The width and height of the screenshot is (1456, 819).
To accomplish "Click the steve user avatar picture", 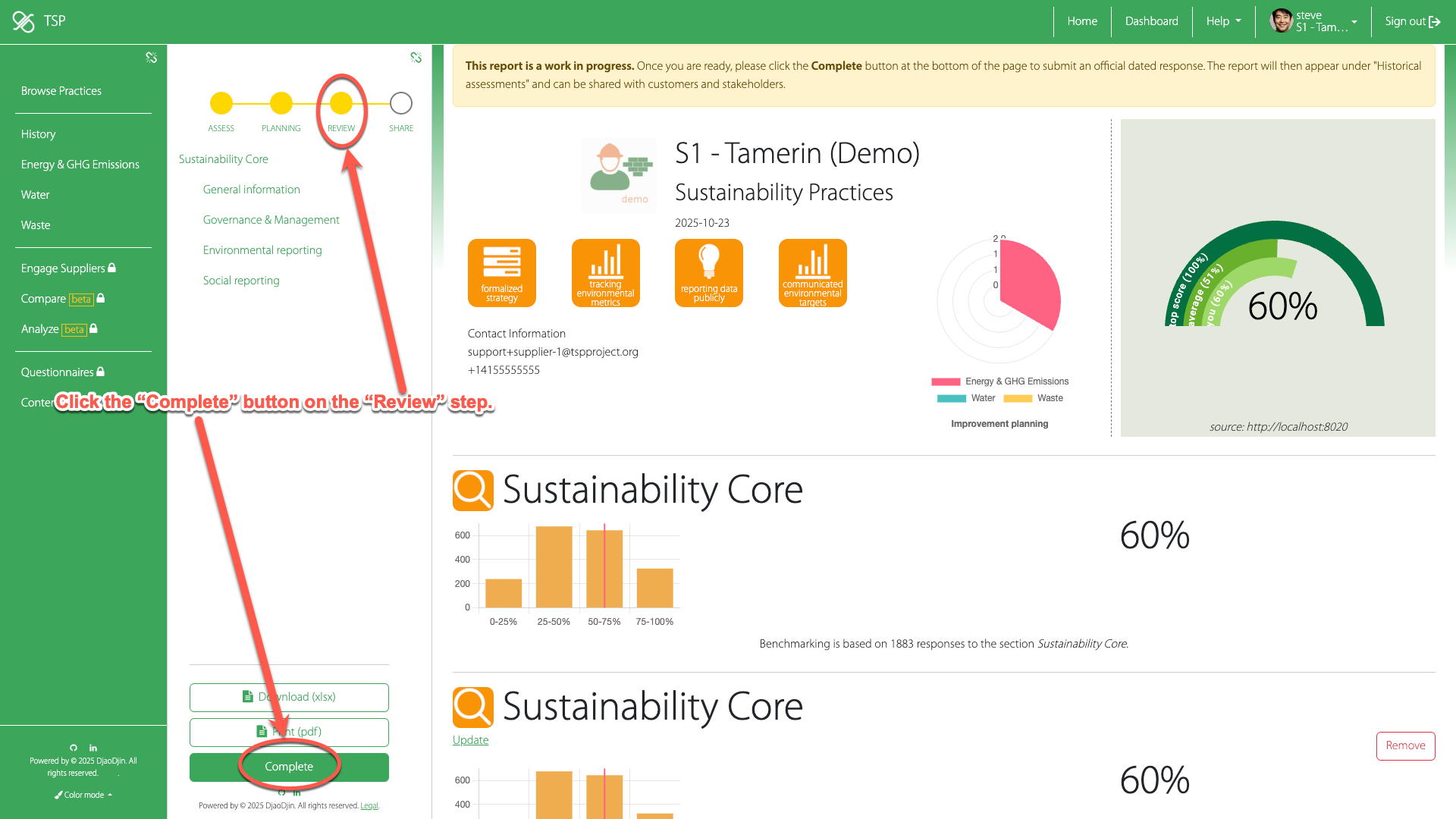I will coord(1281,21).
